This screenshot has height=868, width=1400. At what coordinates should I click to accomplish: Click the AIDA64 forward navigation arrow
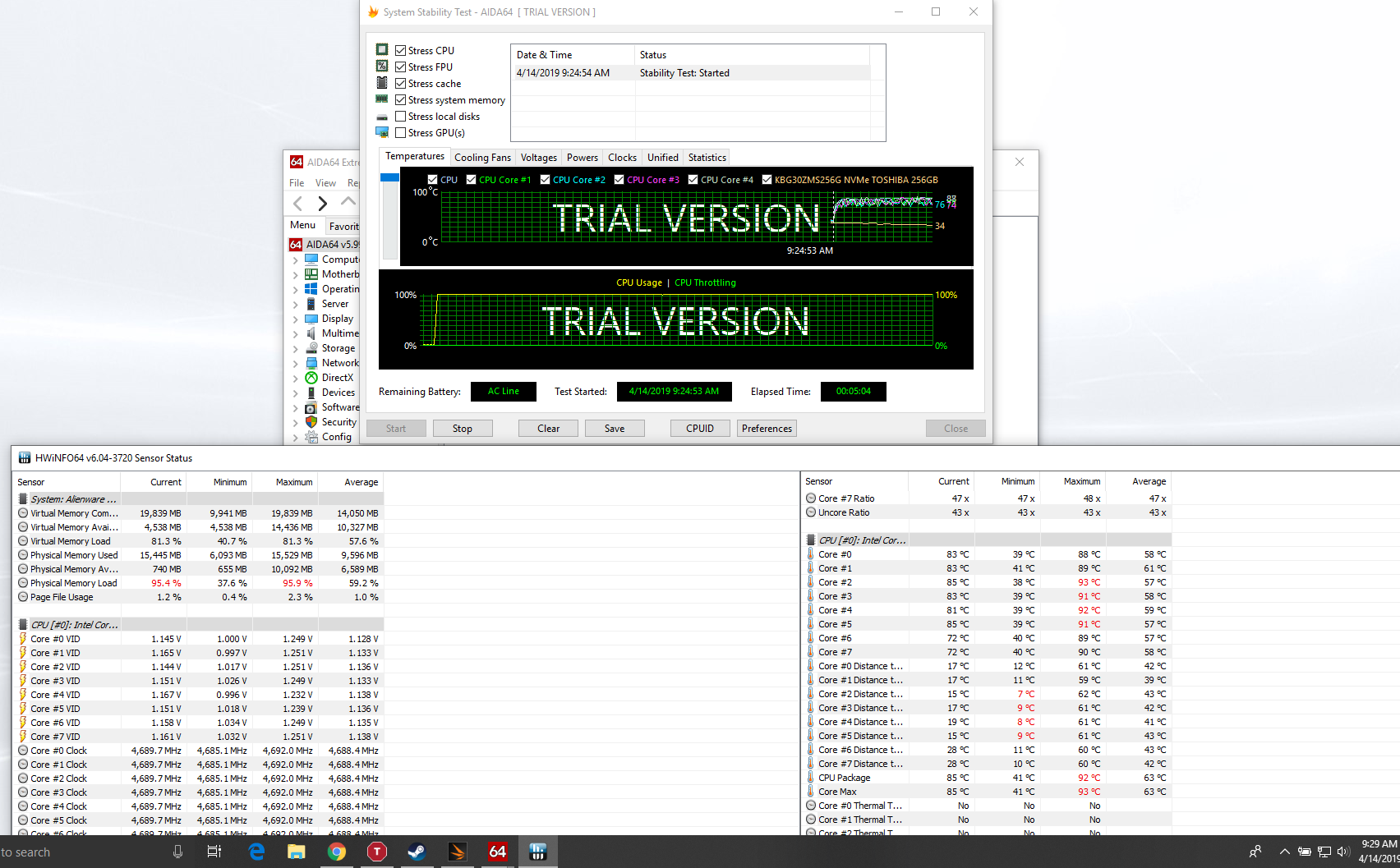pos(323,204)
